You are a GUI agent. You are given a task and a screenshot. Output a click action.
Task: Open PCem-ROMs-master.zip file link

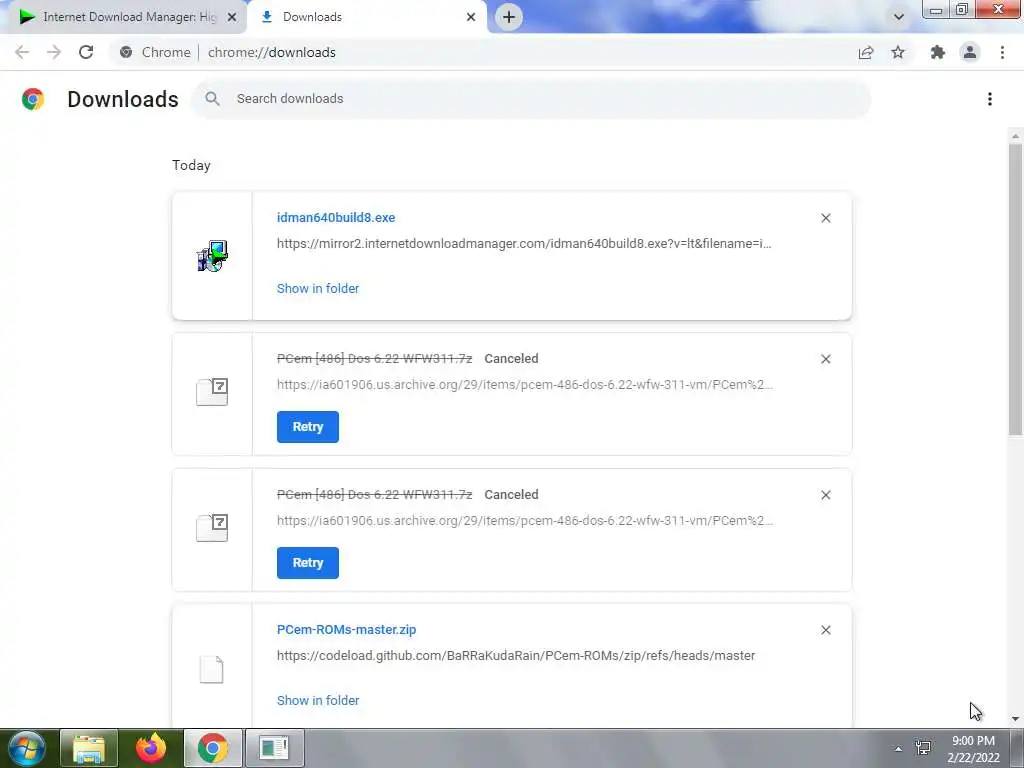pyautogui.click(x=346, y=630)
